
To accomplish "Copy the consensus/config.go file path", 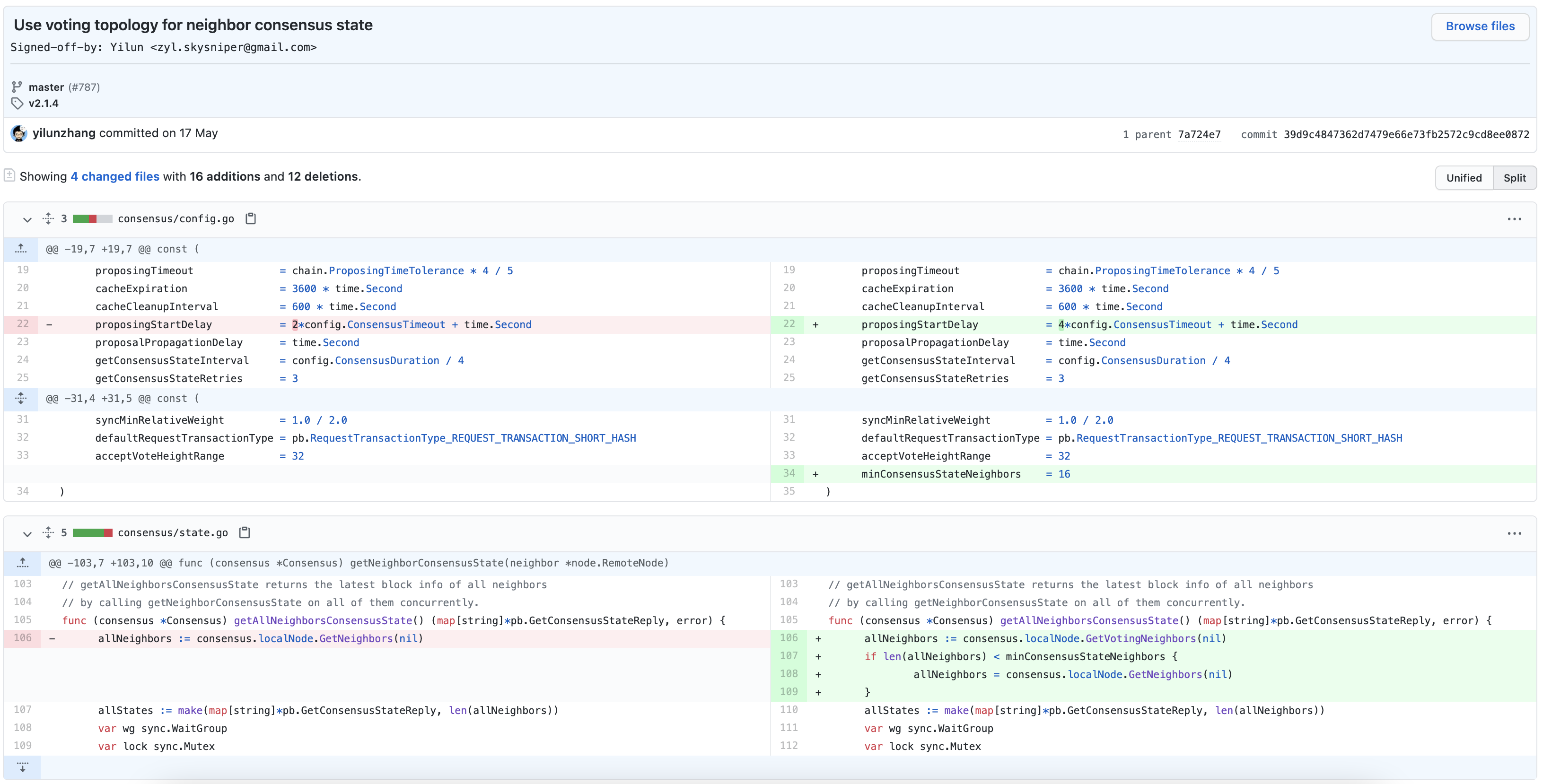I will (251, 218).
